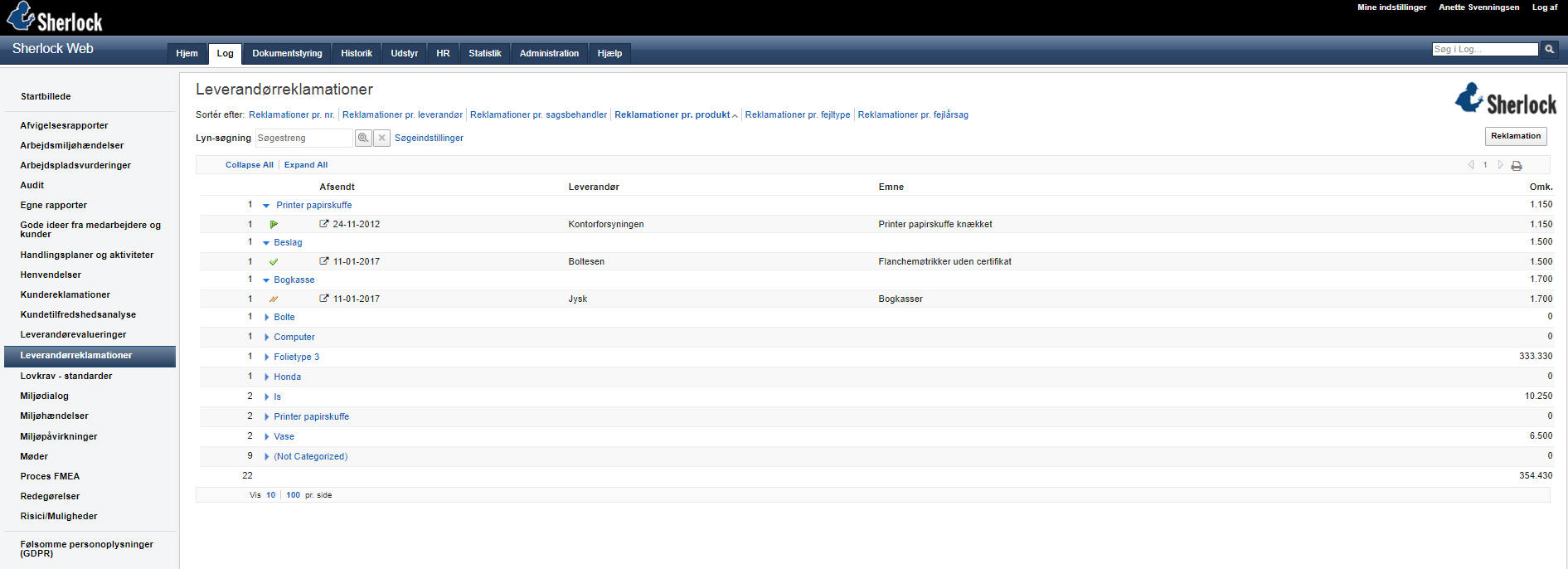Image resolution: width=1568 pixels, height=569 pixels.
Task: Clear the quick search with the X button
Action: click(x=381, y=139)
